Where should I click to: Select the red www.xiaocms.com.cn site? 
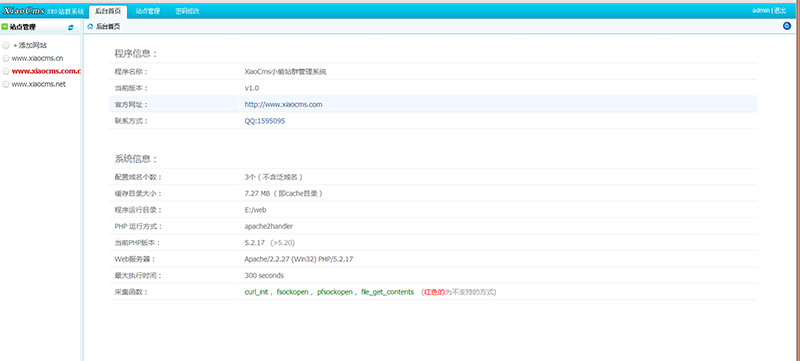46,71
